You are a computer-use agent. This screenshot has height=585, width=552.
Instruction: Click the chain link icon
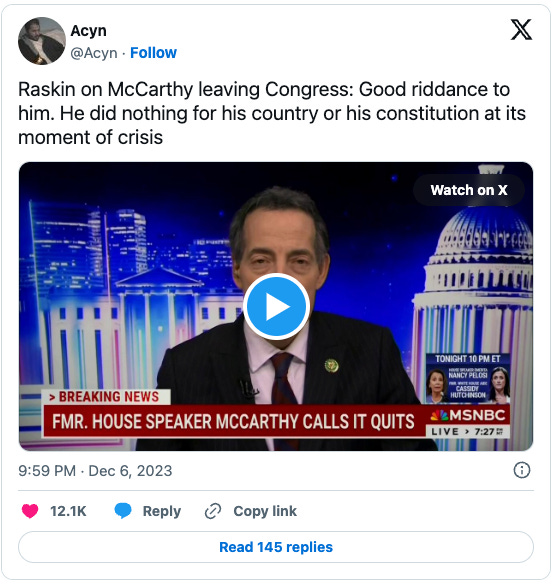pos(213,511)
